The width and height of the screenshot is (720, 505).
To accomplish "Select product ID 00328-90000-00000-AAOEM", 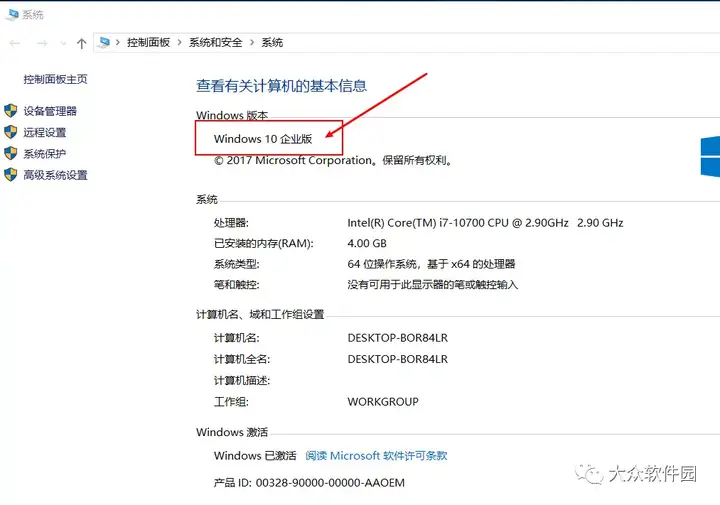I will tap(330, 483).
